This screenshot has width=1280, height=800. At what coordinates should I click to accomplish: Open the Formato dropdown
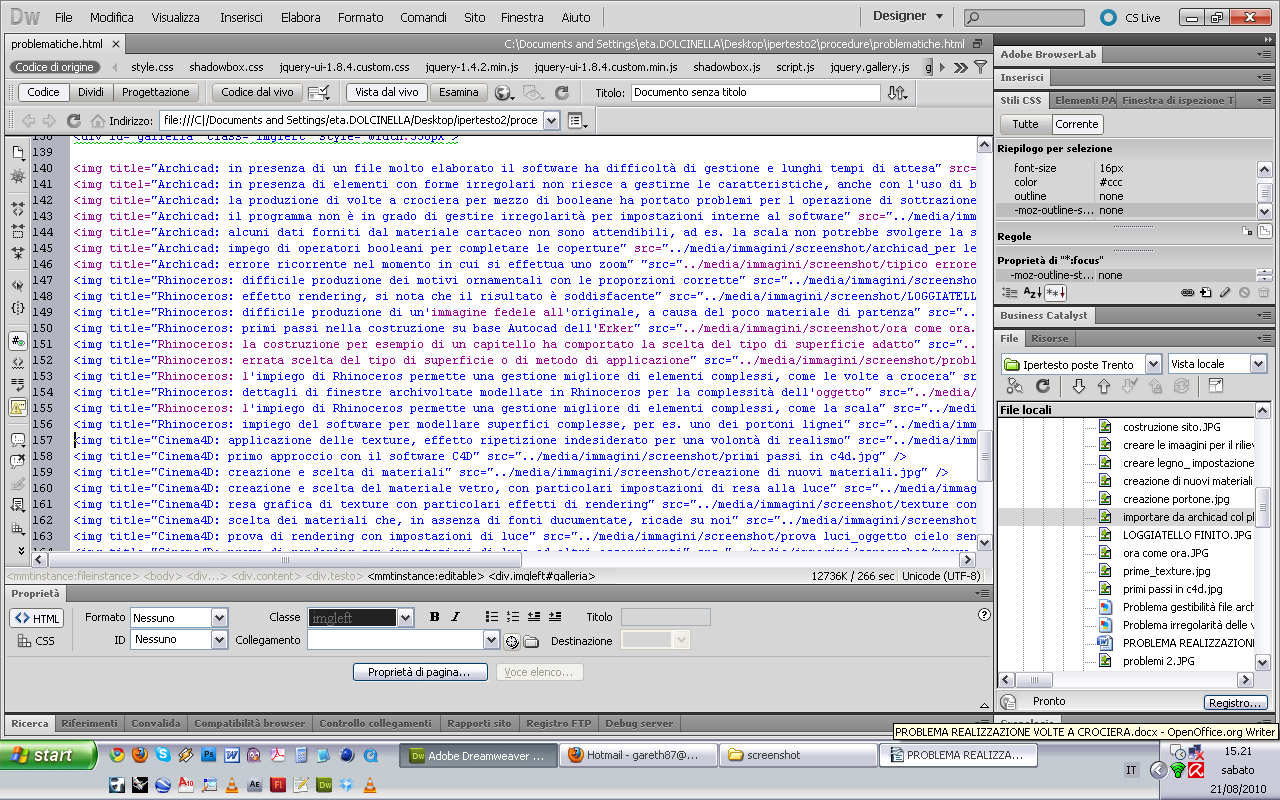pos(220,618)
